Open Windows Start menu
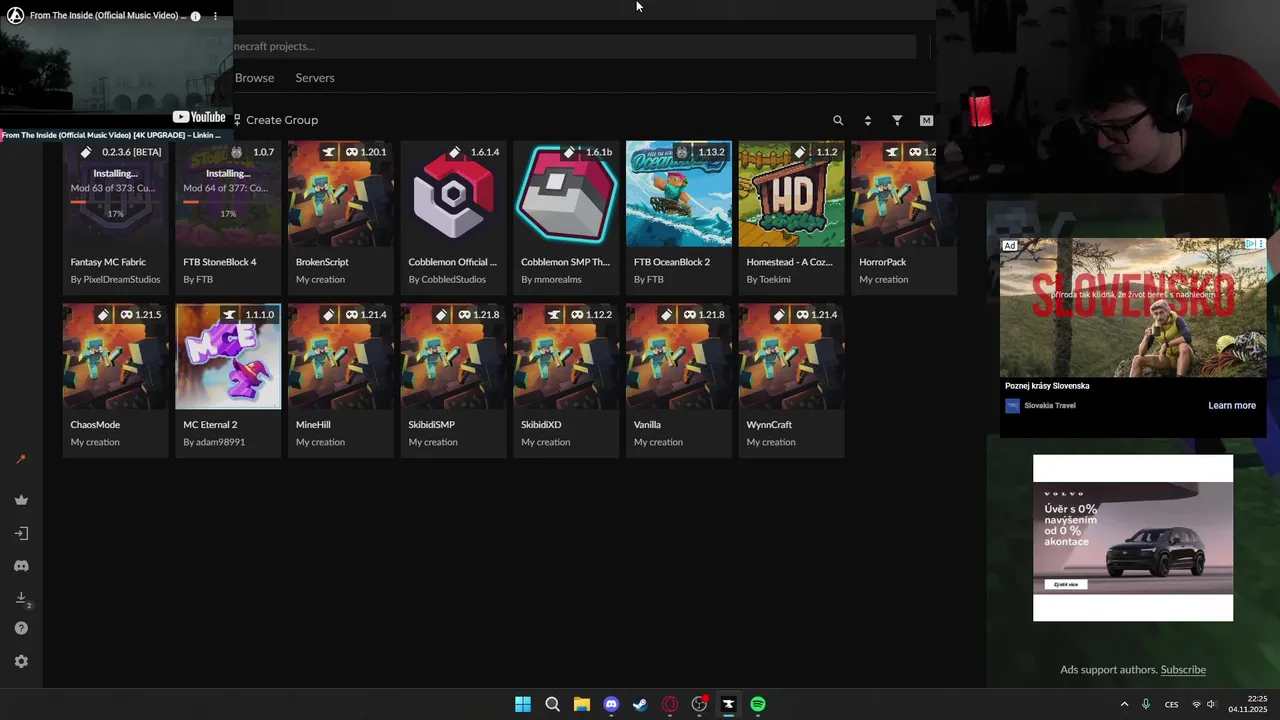The height and width of the screenshot is (720, 1280). [x=523, y=704]
